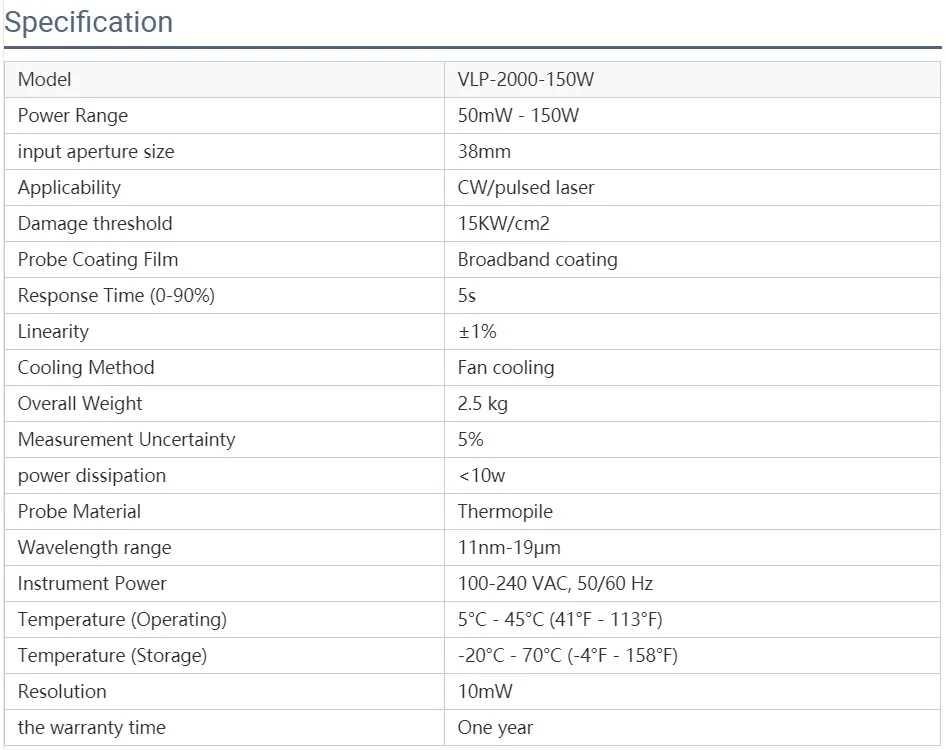Select the Linearity ±1% value
The image size is (946, 750).
tap(477, 331)
